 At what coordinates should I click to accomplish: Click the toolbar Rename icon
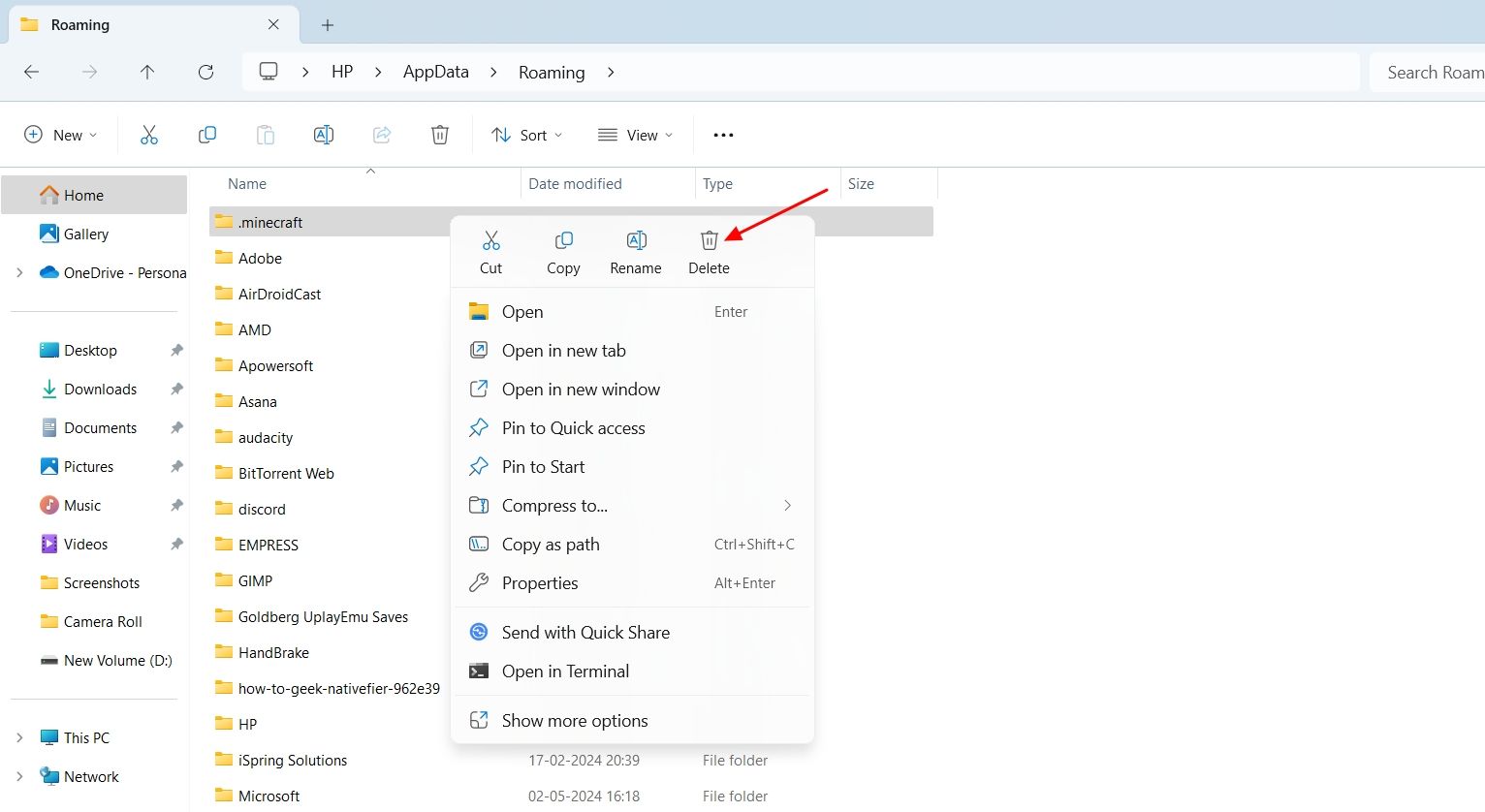(x=324, y=135)
